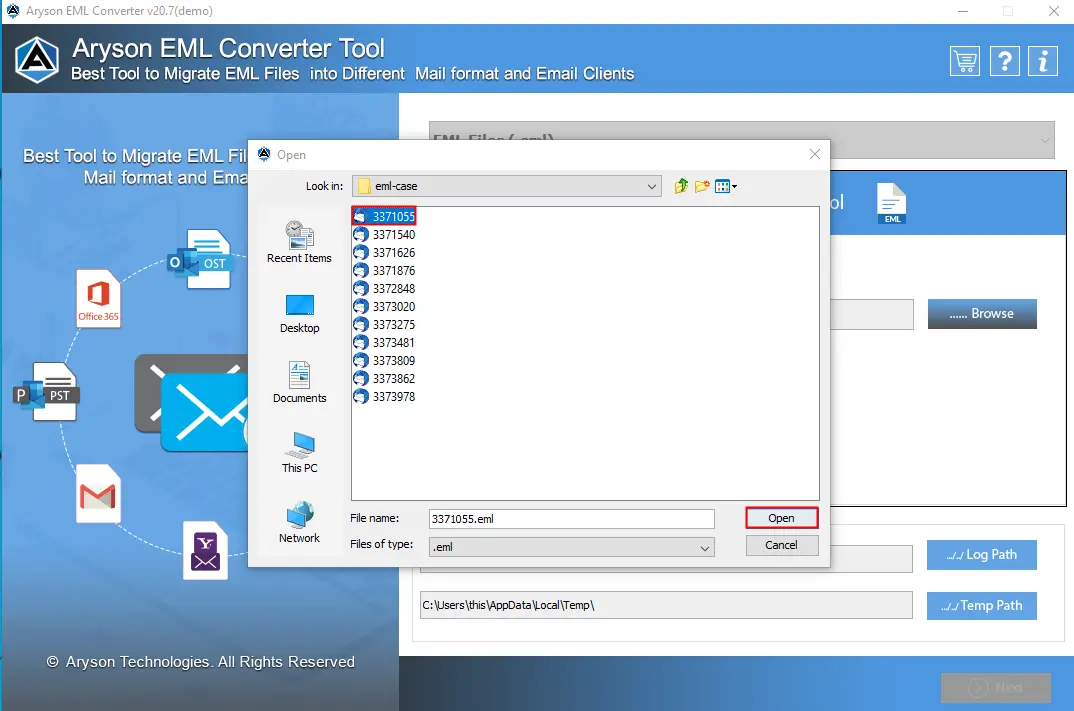Click the OST Outlook icon
The width and height of the screenshot is (1074, 711).
200,259
